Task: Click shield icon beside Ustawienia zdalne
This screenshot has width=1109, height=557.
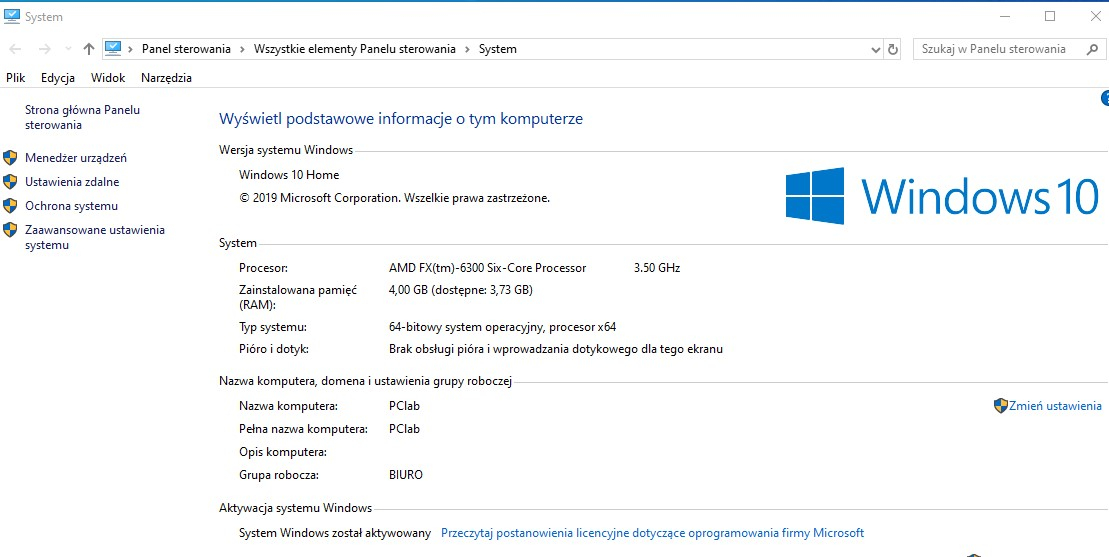Action: coord(10,182)
